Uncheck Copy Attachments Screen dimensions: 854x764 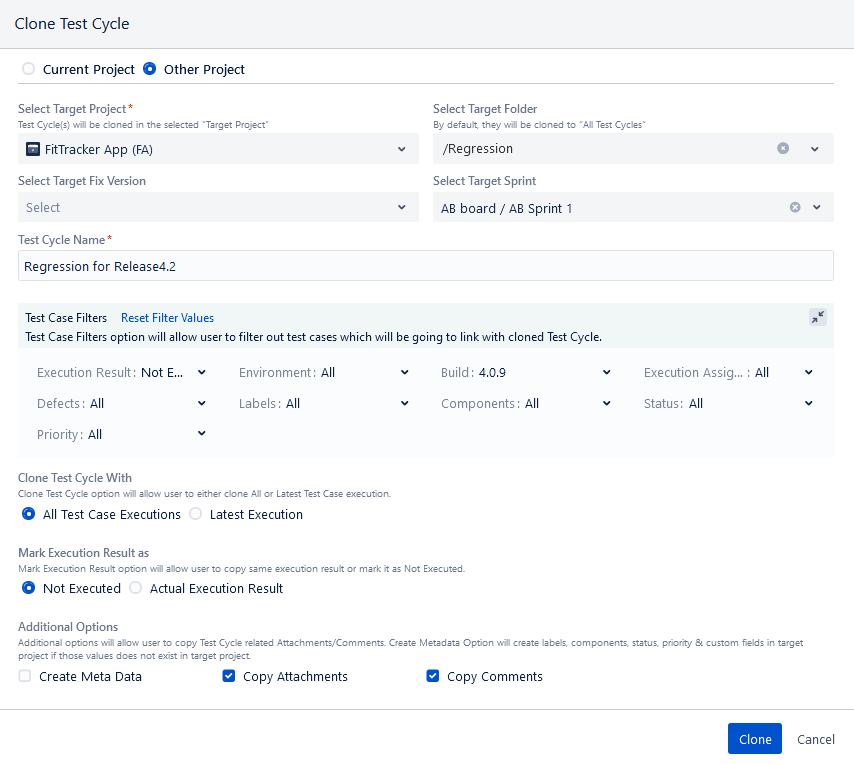coord(229,676)
